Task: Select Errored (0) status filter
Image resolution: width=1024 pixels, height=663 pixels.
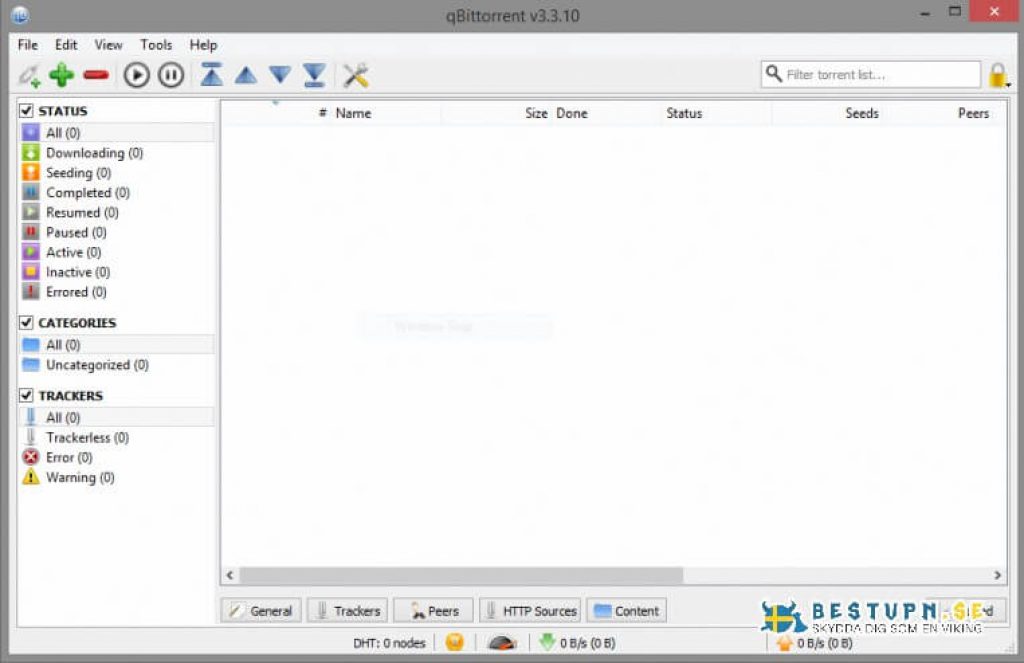Action: (116, 292)
